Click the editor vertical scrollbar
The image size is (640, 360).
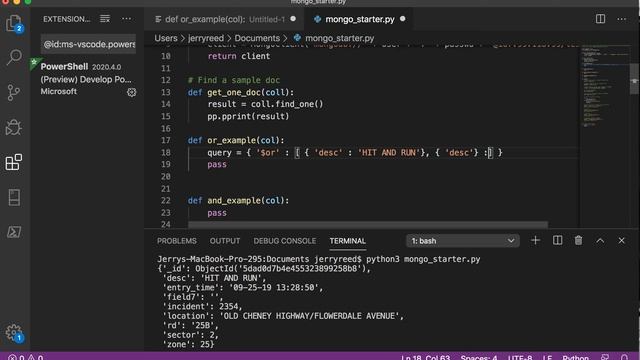[x=634, y=80]
